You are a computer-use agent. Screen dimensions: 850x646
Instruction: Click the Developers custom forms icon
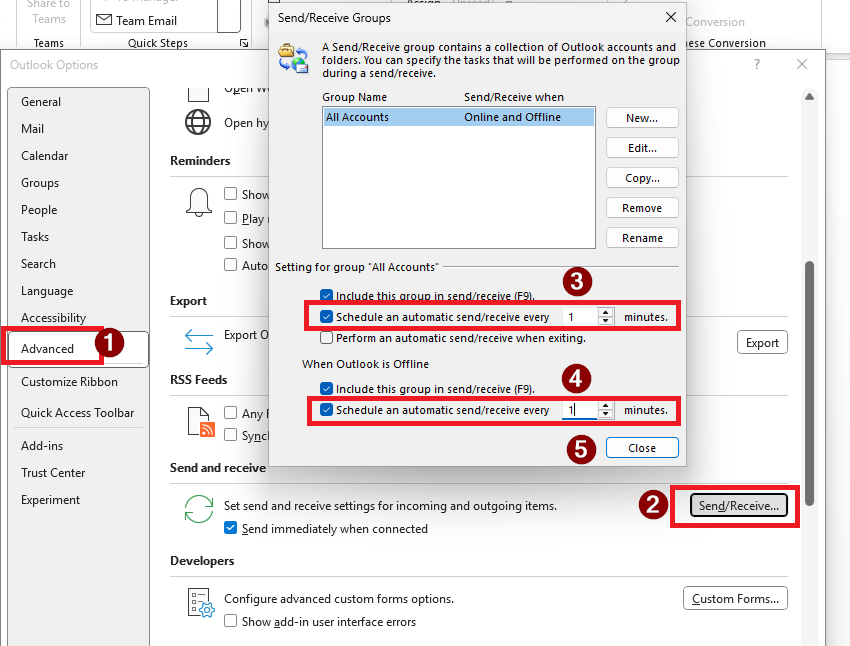click(201, 603)
